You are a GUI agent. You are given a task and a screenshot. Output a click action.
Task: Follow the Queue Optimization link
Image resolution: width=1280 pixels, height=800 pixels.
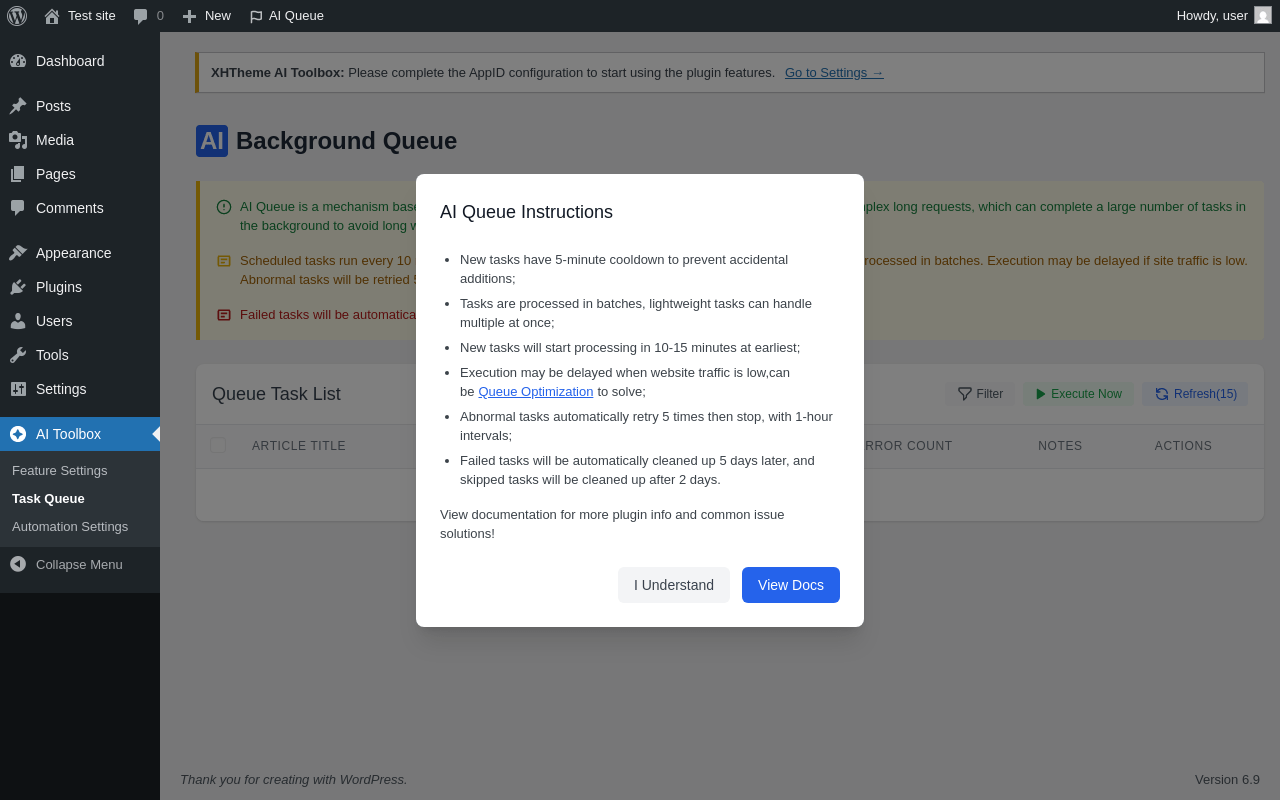pos(536,392)
